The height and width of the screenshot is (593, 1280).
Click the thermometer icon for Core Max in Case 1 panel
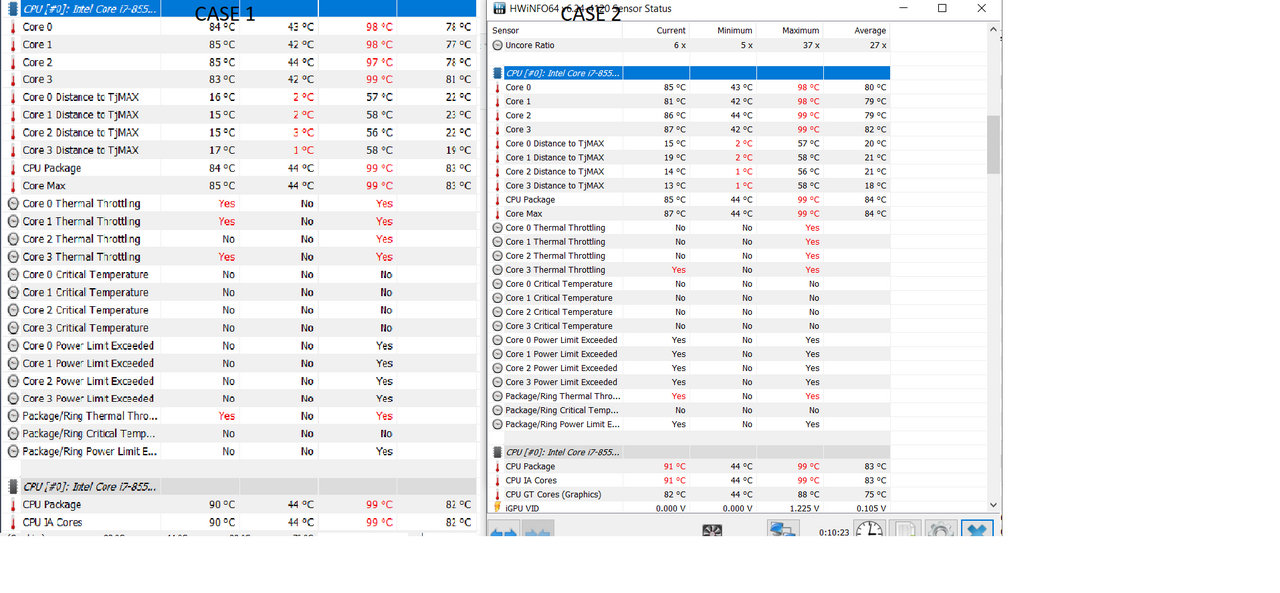[x=13, y=186]
